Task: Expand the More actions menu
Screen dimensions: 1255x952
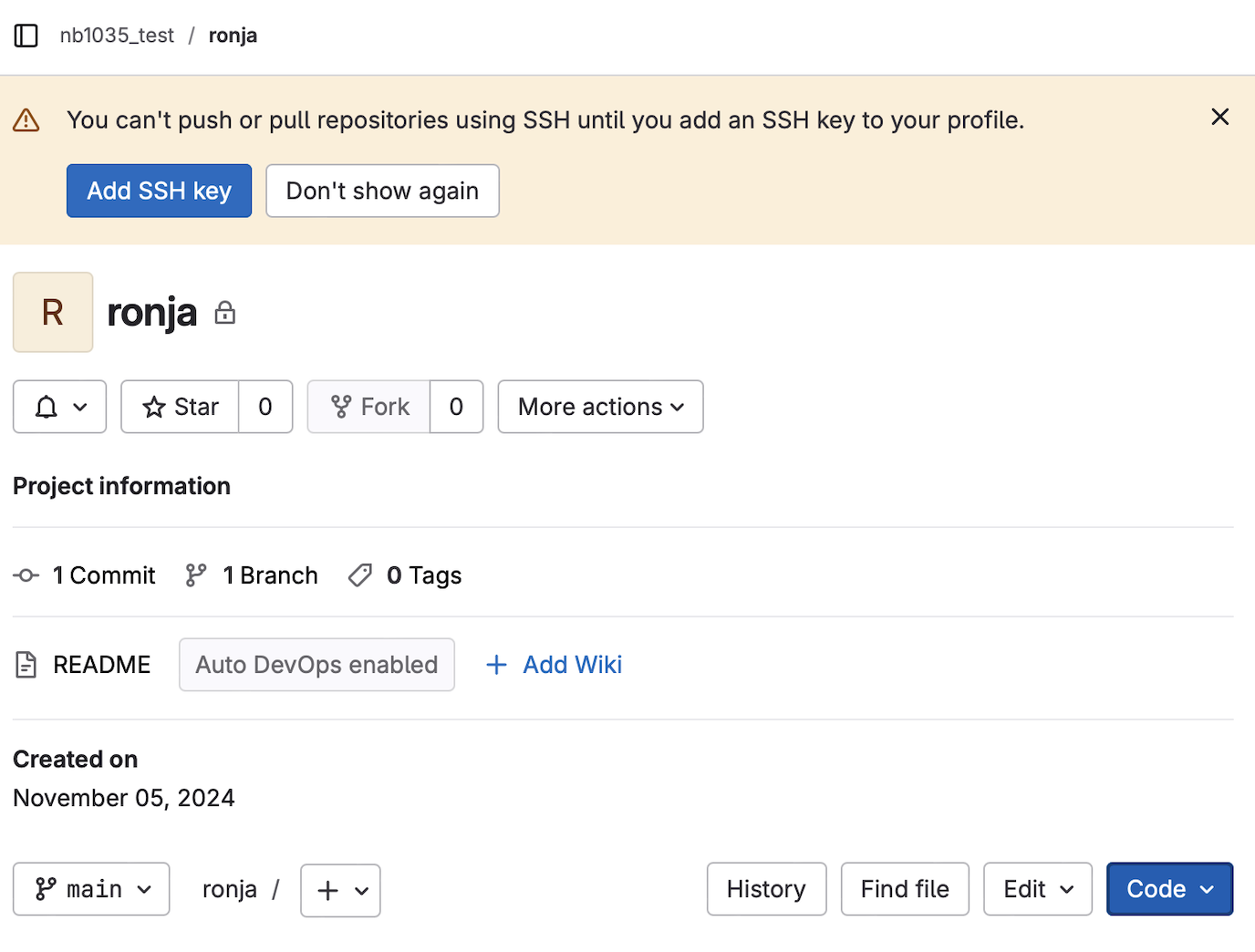Action: point(600,407)
